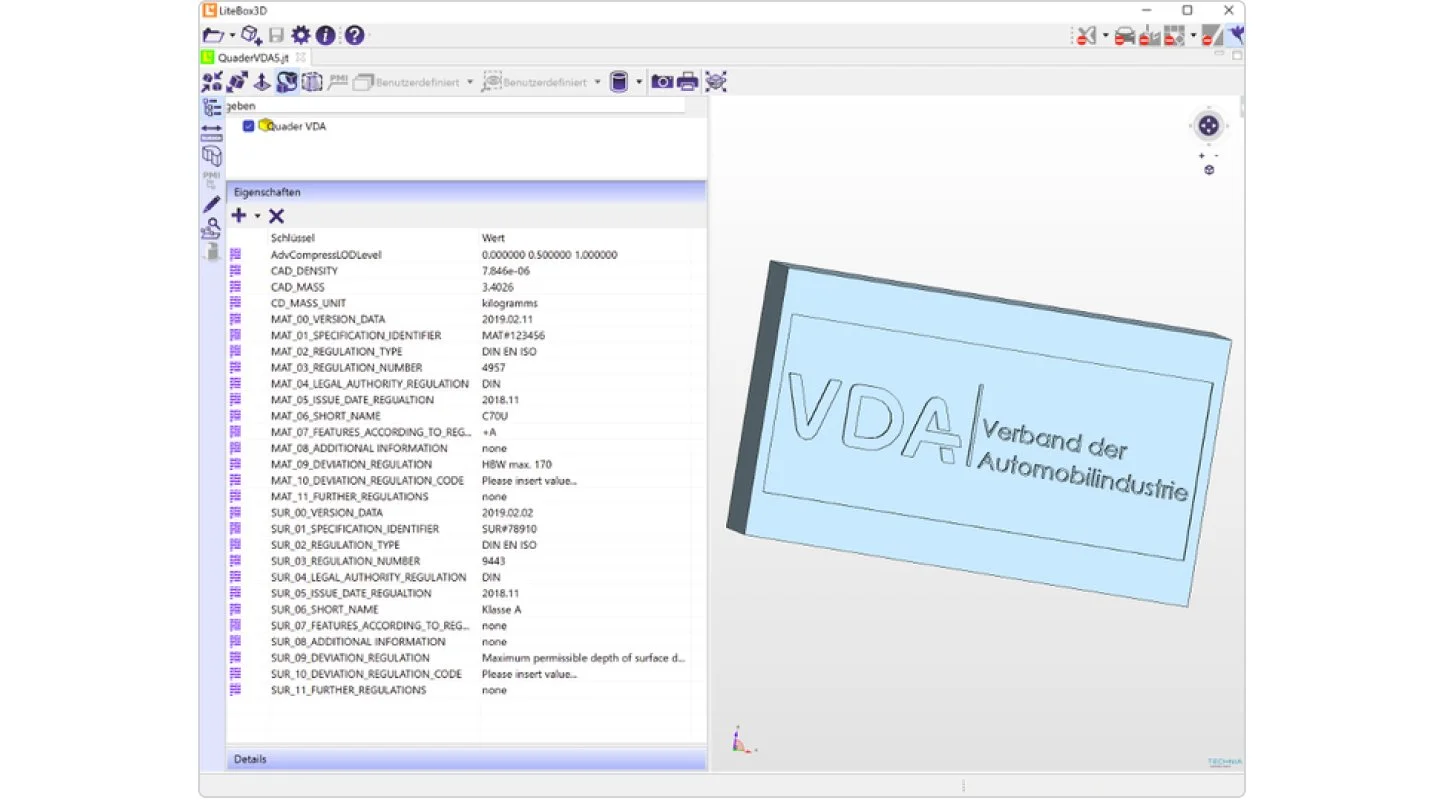The width and height of the screenshot is (1440, 800).
Task: Add a new property with the plus button
Action: (x=238, y=216)
